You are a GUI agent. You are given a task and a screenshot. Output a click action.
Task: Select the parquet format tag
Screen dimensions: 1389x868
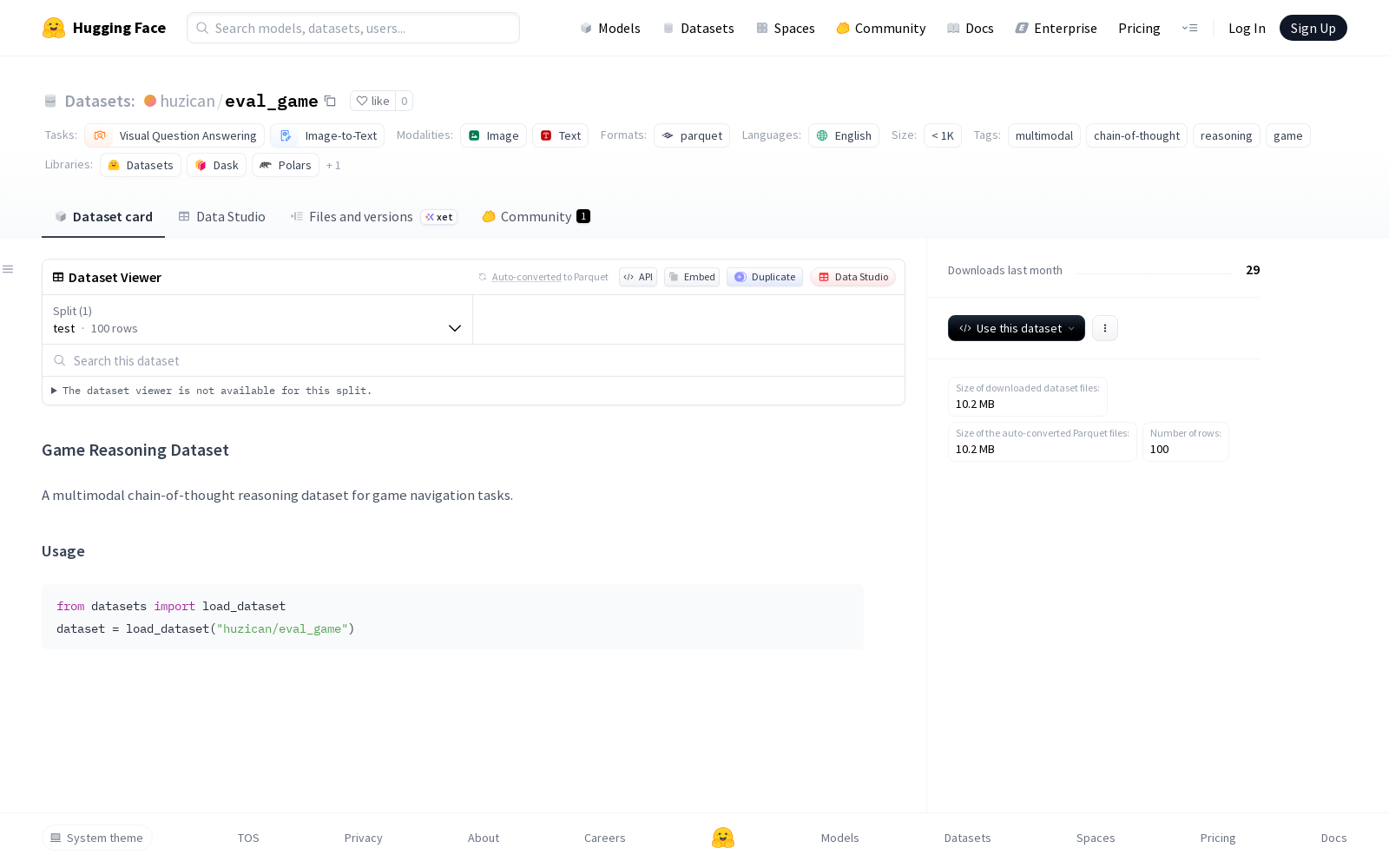692,135
